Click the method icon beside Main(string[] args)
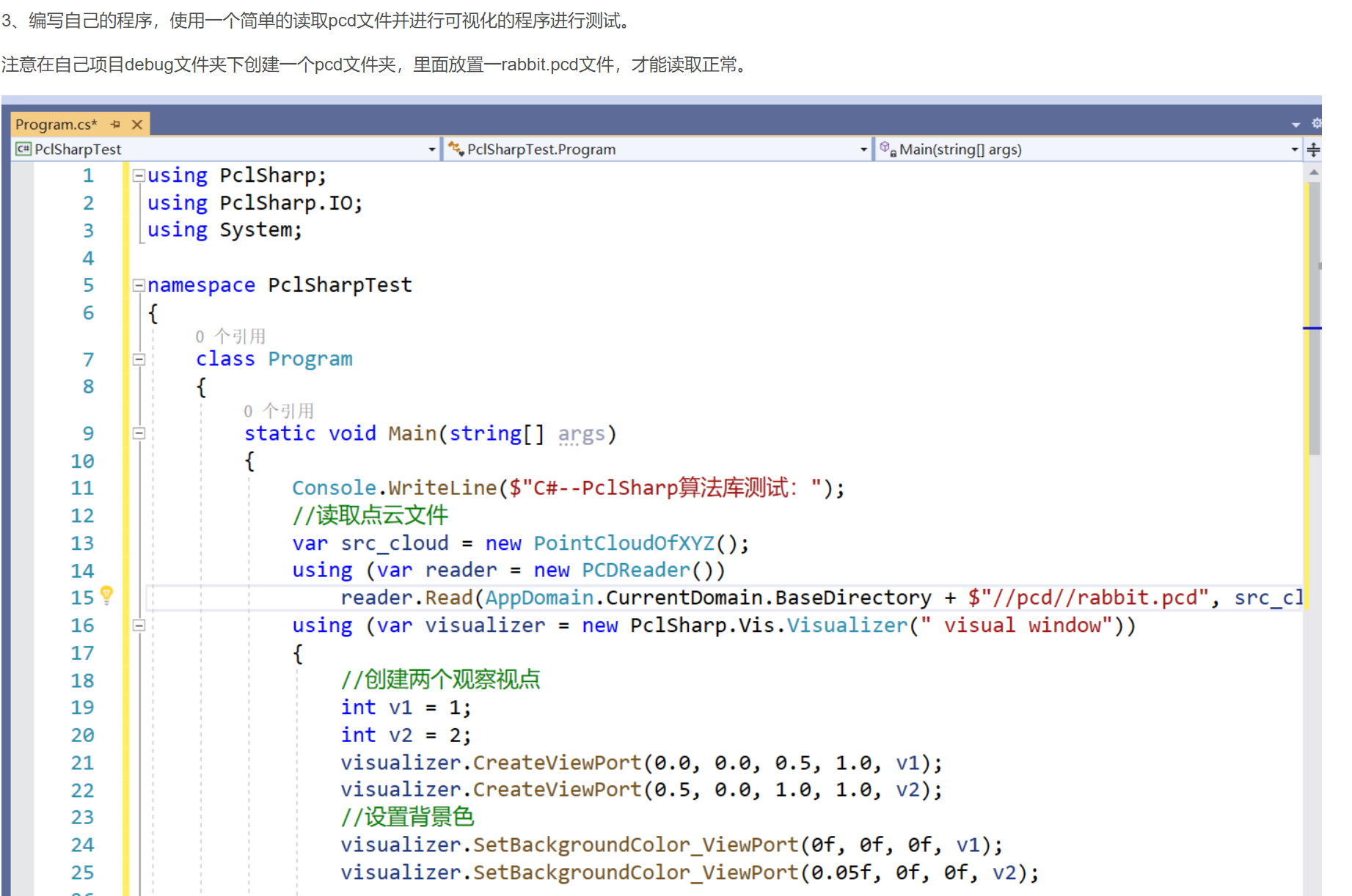This screenshot has width=1352, height=896. [x=888, y=149]
